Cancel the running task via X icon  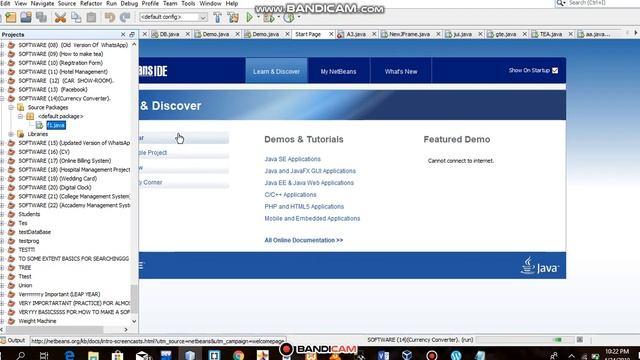[x=580, y=340]
